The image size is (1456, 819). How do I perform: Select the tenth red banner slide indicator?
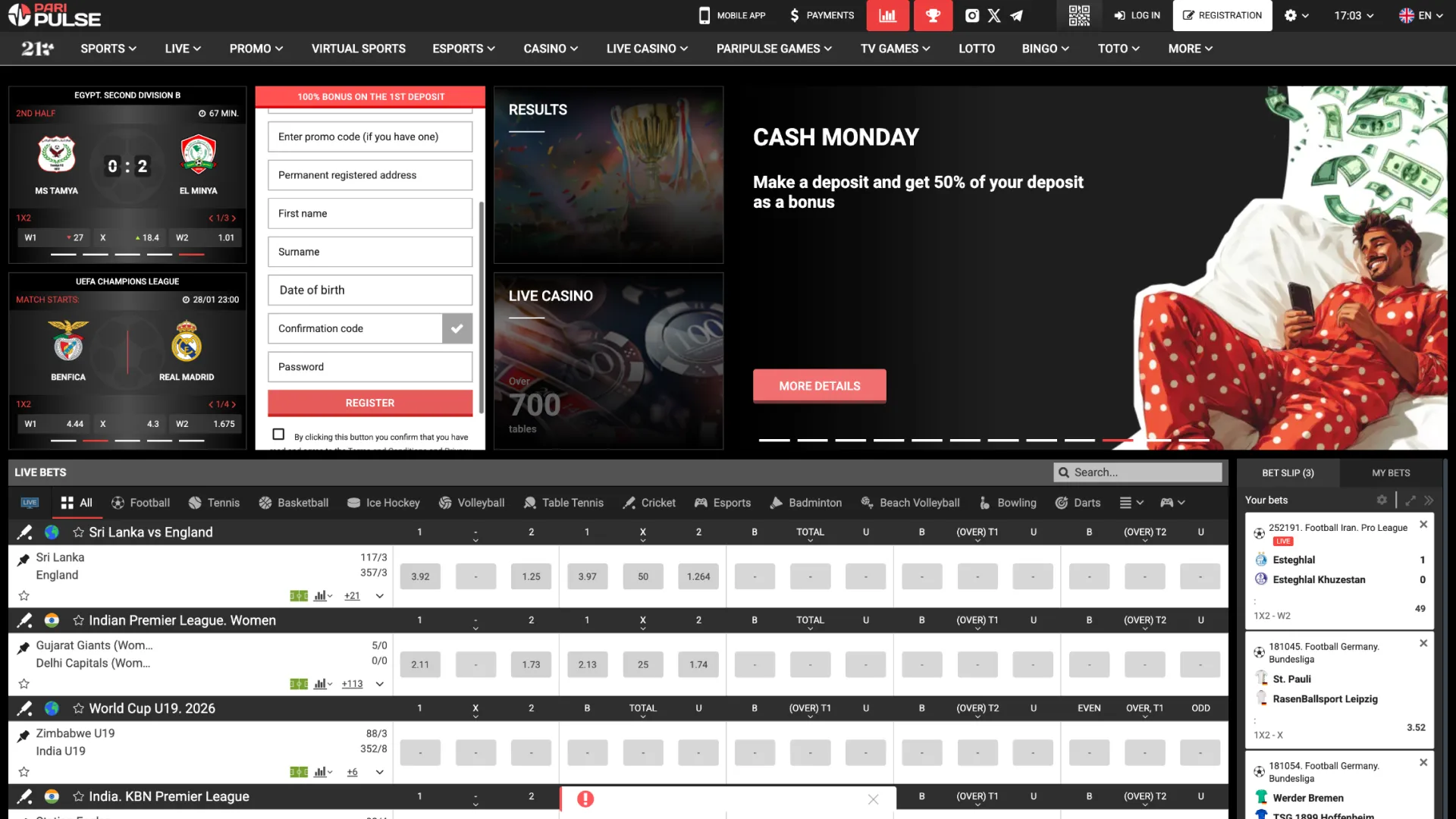tap(1118, 440)
